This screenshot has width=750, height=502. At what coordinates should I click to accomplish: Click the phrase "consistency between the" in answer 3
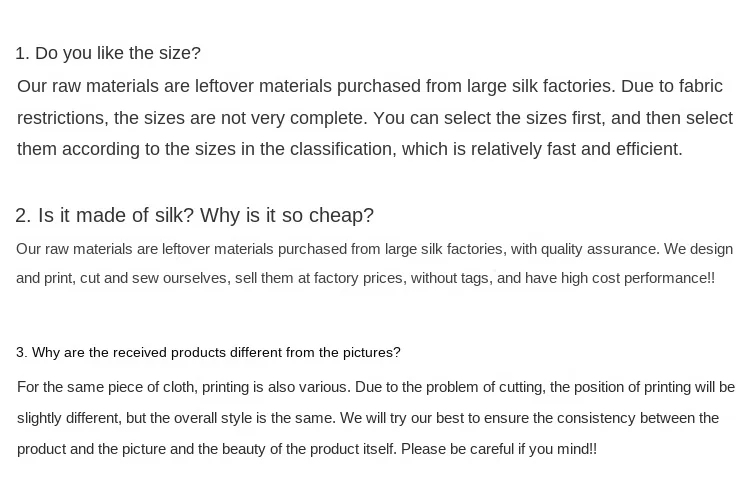(x=638, y=418)
